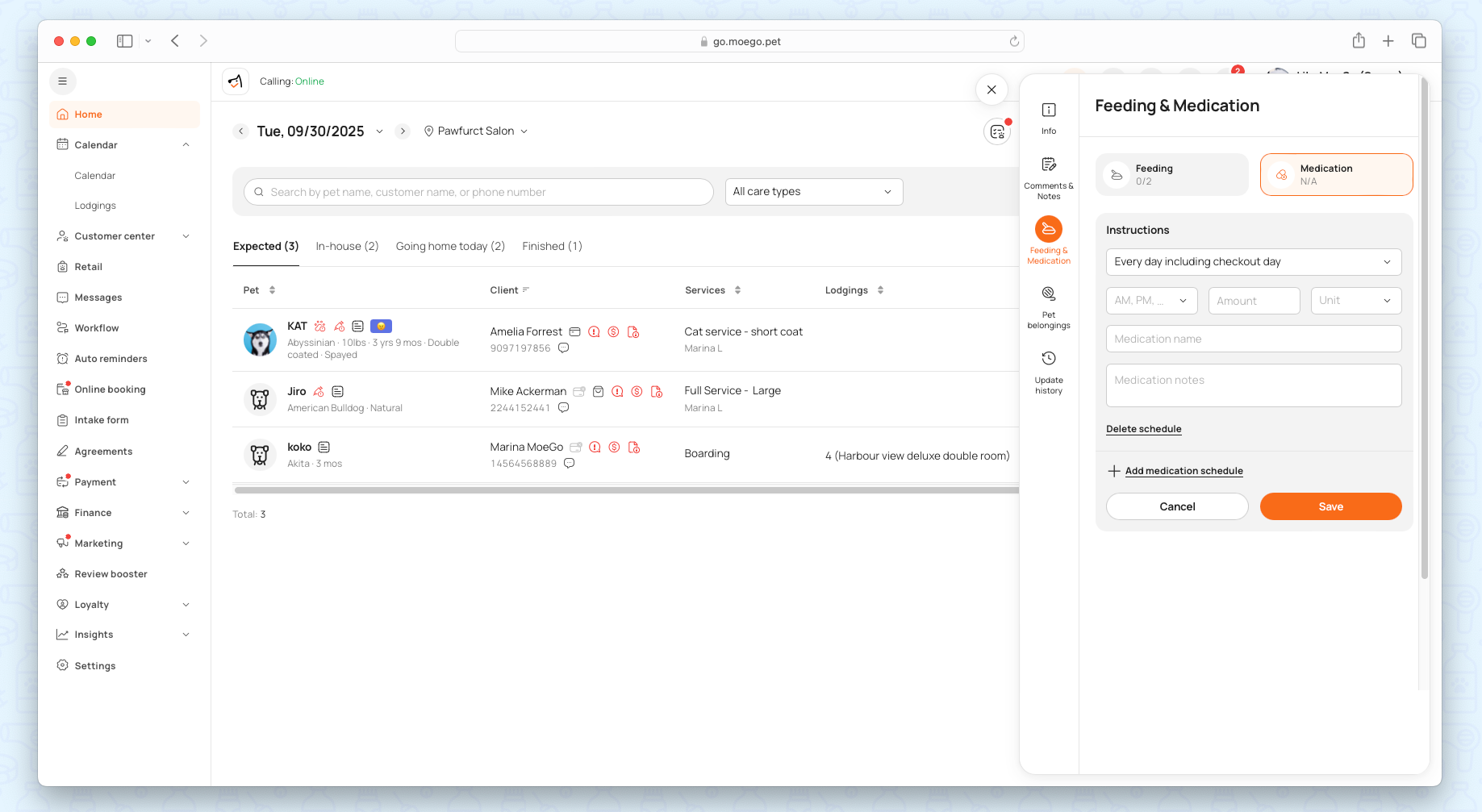The height and width of the screenshot is (812, 1482).
Task: Open notes icon next to koko
Action: pos(324,447)
